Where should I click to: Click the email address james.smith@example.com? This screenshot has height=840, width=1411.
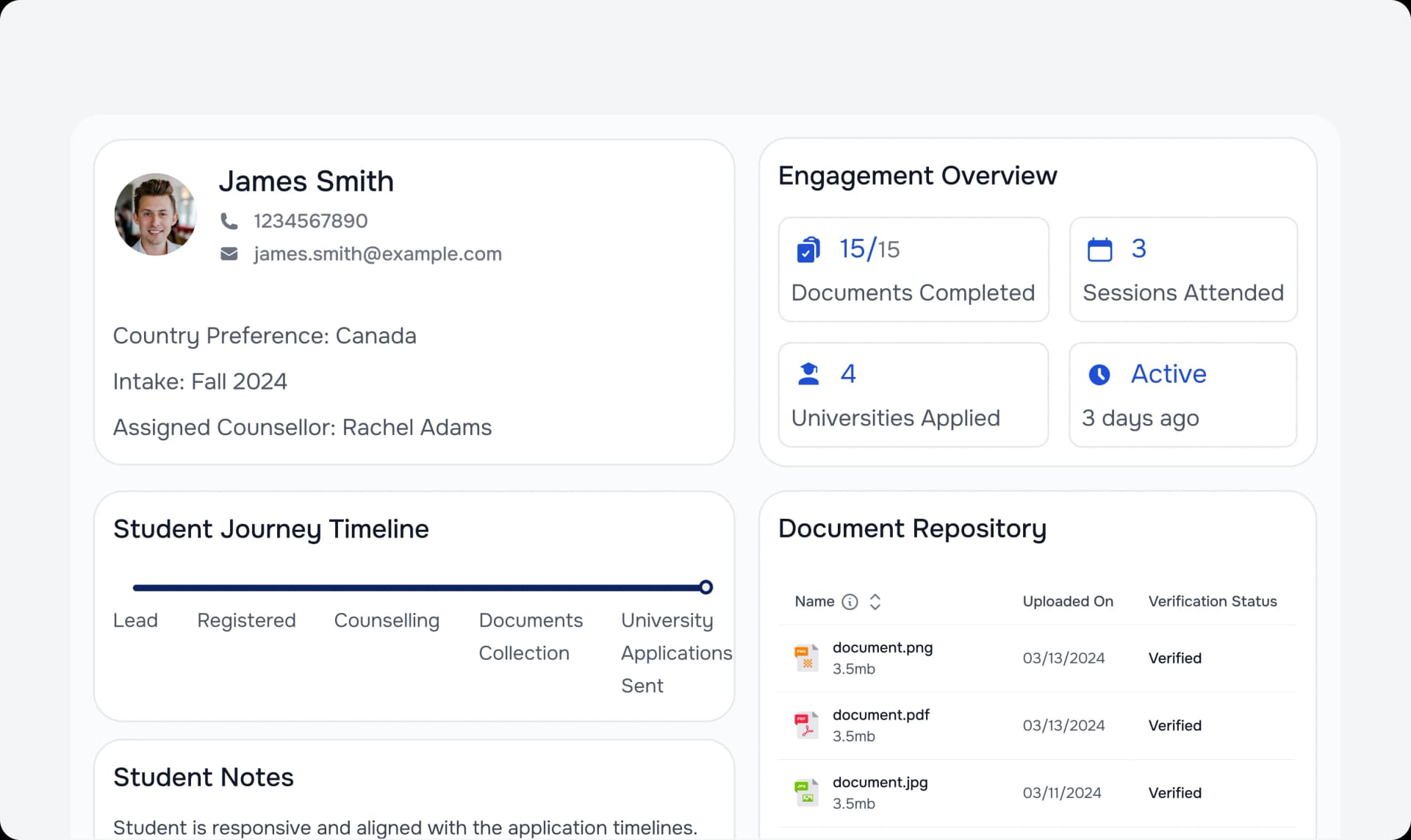click(378, 254)
